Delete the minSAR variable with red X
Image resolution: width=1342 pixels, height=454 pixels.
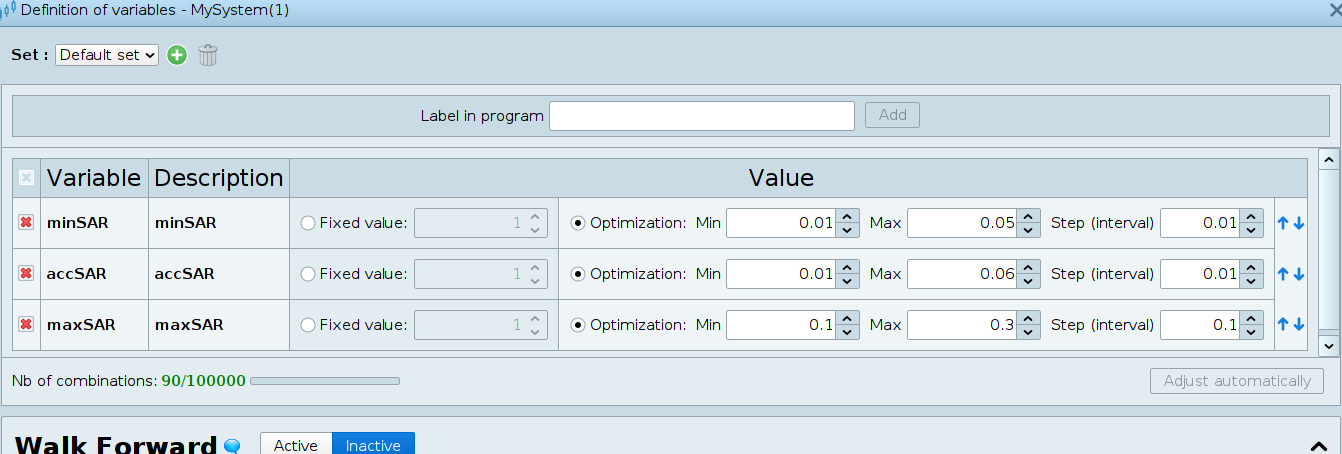pos(26,223)
